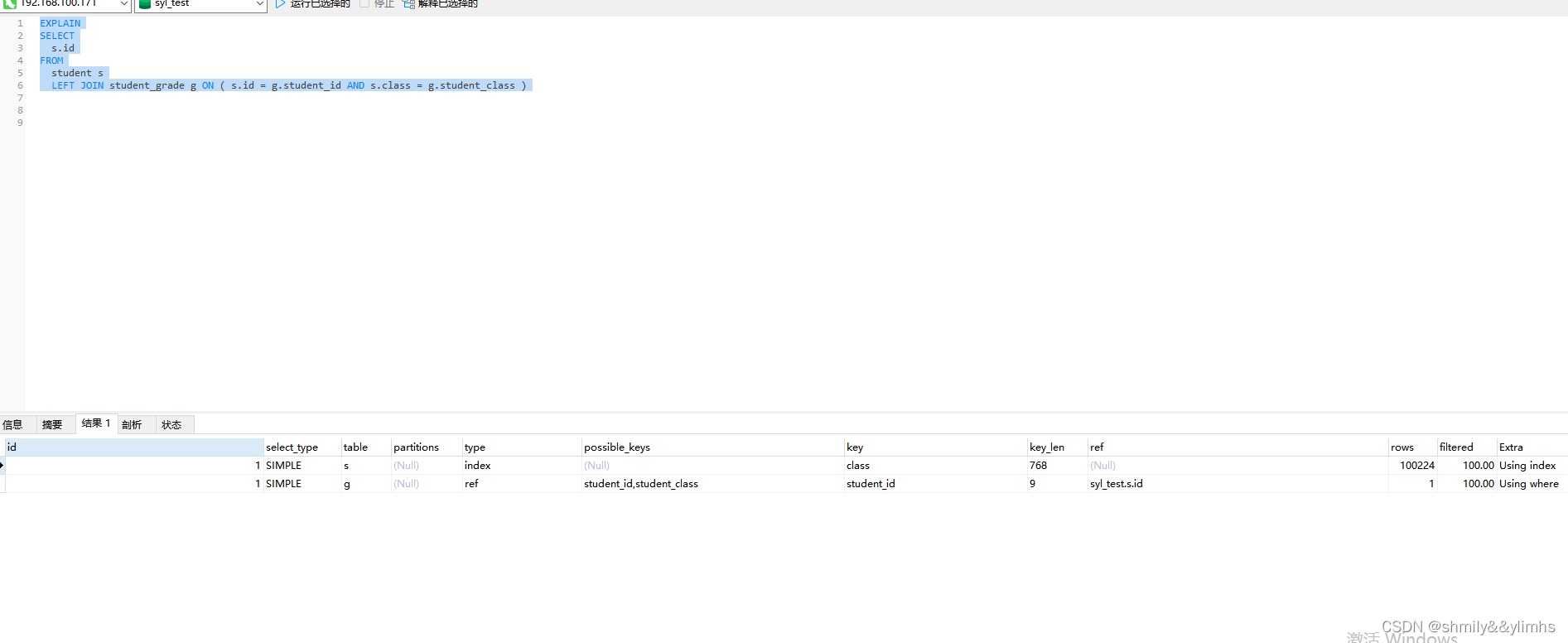This screenshot has height=643, width=1568.
Task: Click LEFT JOIN keyword on line 6
Action: [78, 85]
